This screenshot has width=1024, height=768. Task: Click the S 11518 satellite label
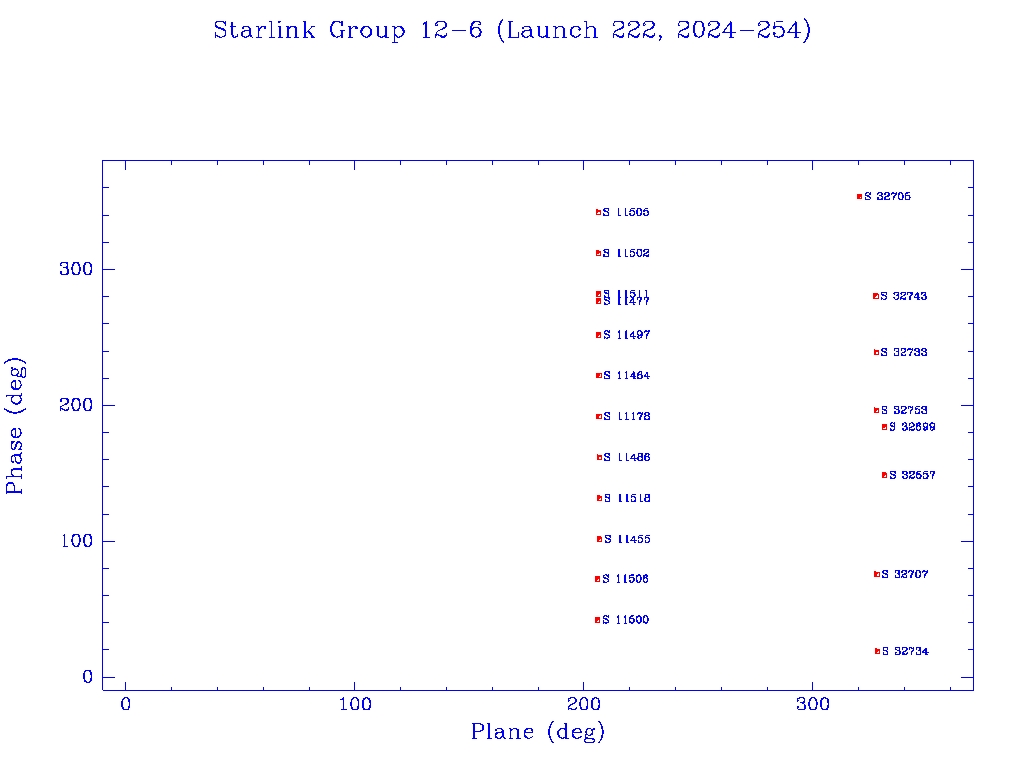627,498
